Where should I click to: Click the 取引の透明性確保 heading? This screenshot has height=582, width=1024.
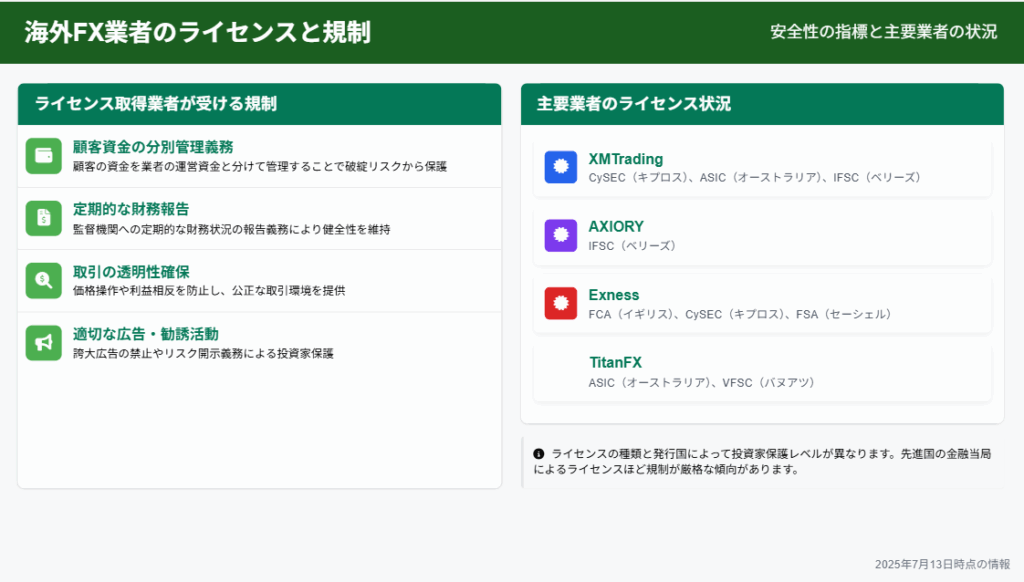pos(131,271)
